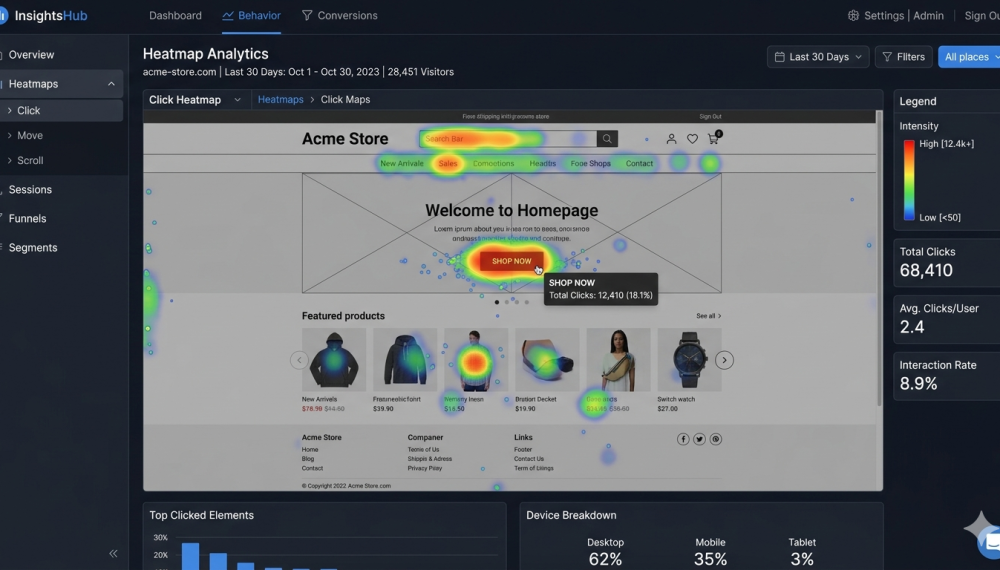
Task: Click the Total Clicks value 68,410
Action: click(x=926, y=270)
